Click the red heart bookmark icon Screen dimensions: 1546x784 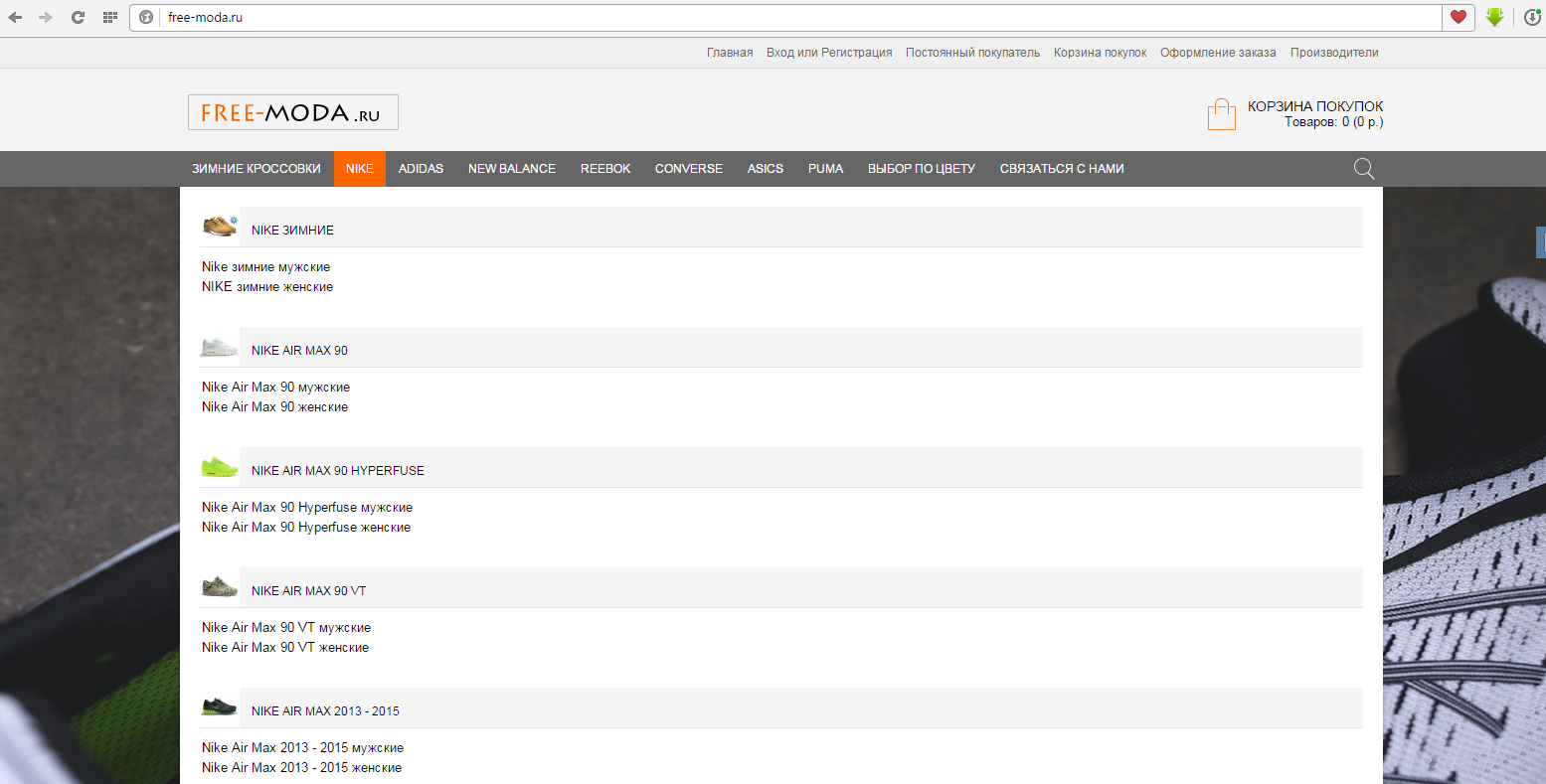coord(1459,17)
